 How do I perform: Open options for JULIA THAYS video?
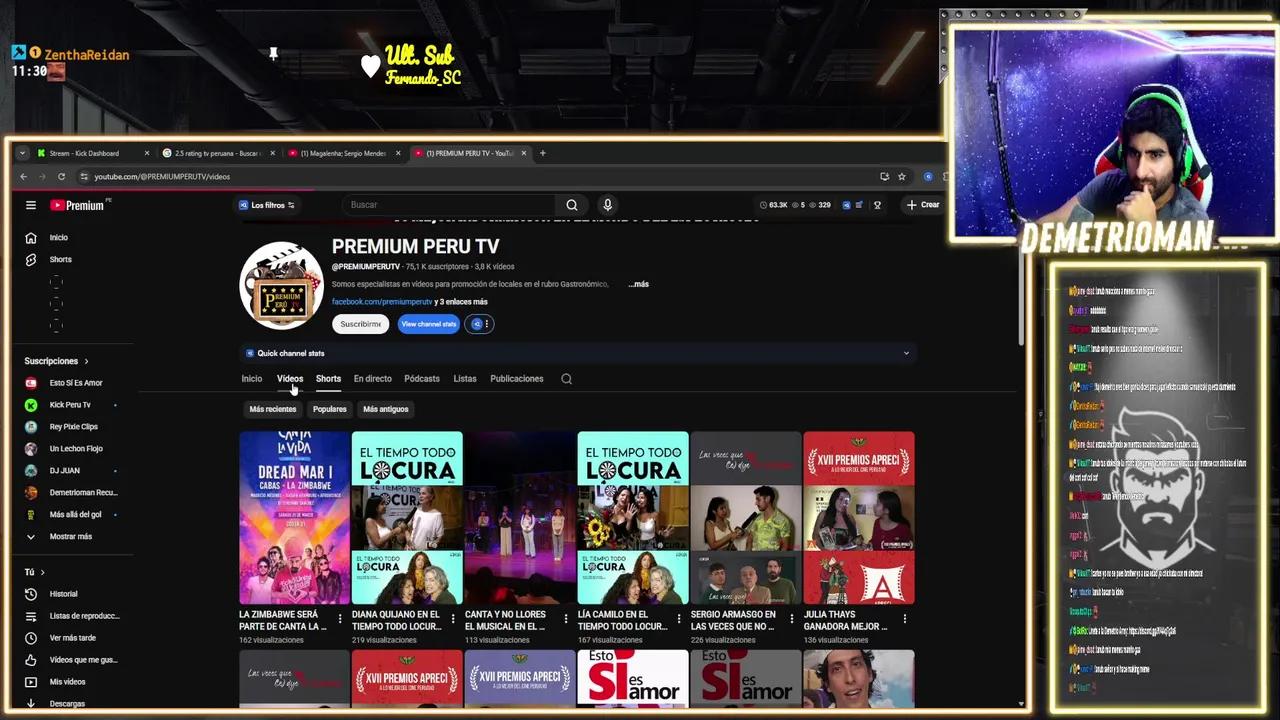(905, 619)
